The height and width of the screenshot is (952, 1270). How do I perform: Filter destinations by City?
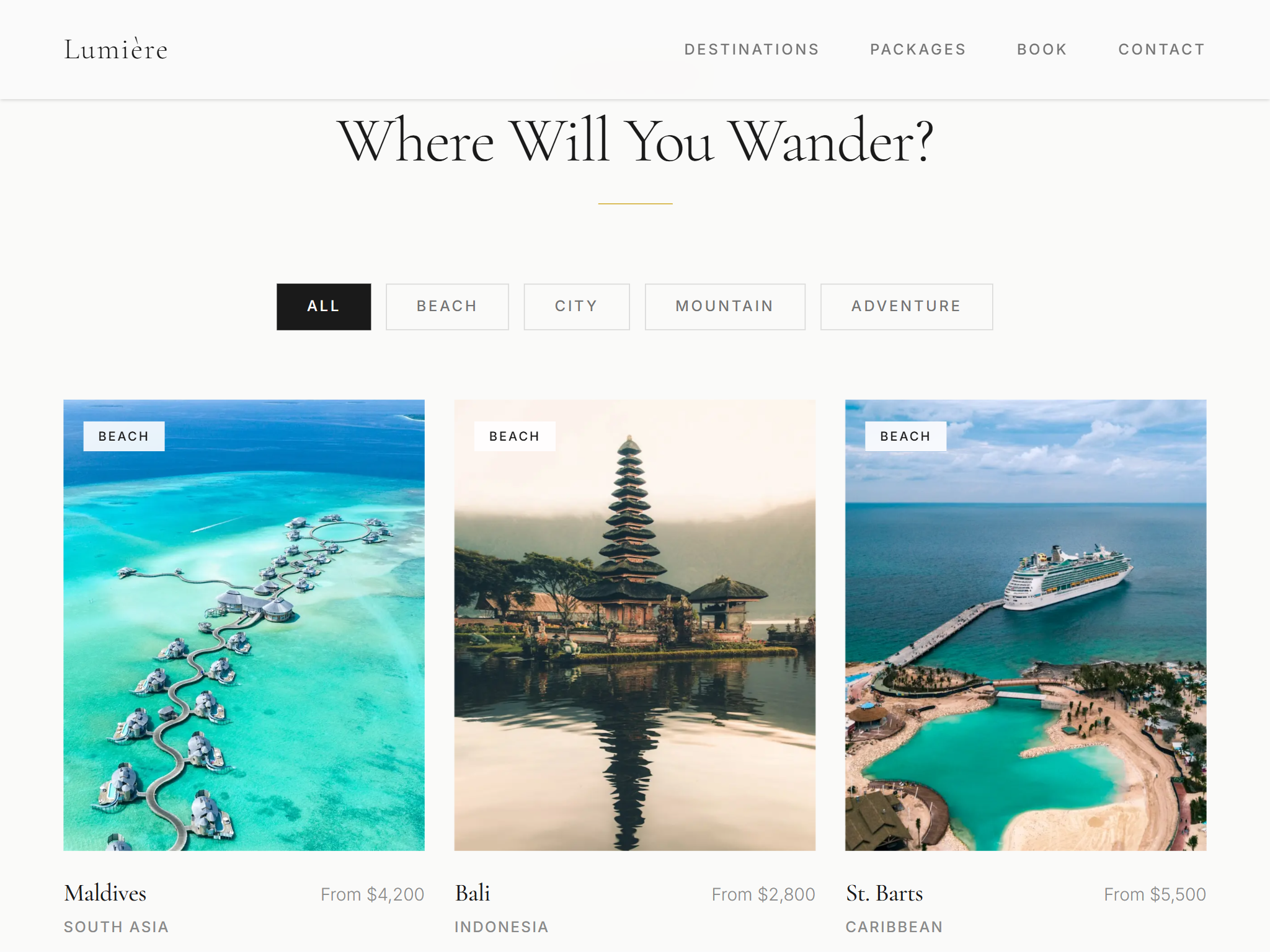577,307
